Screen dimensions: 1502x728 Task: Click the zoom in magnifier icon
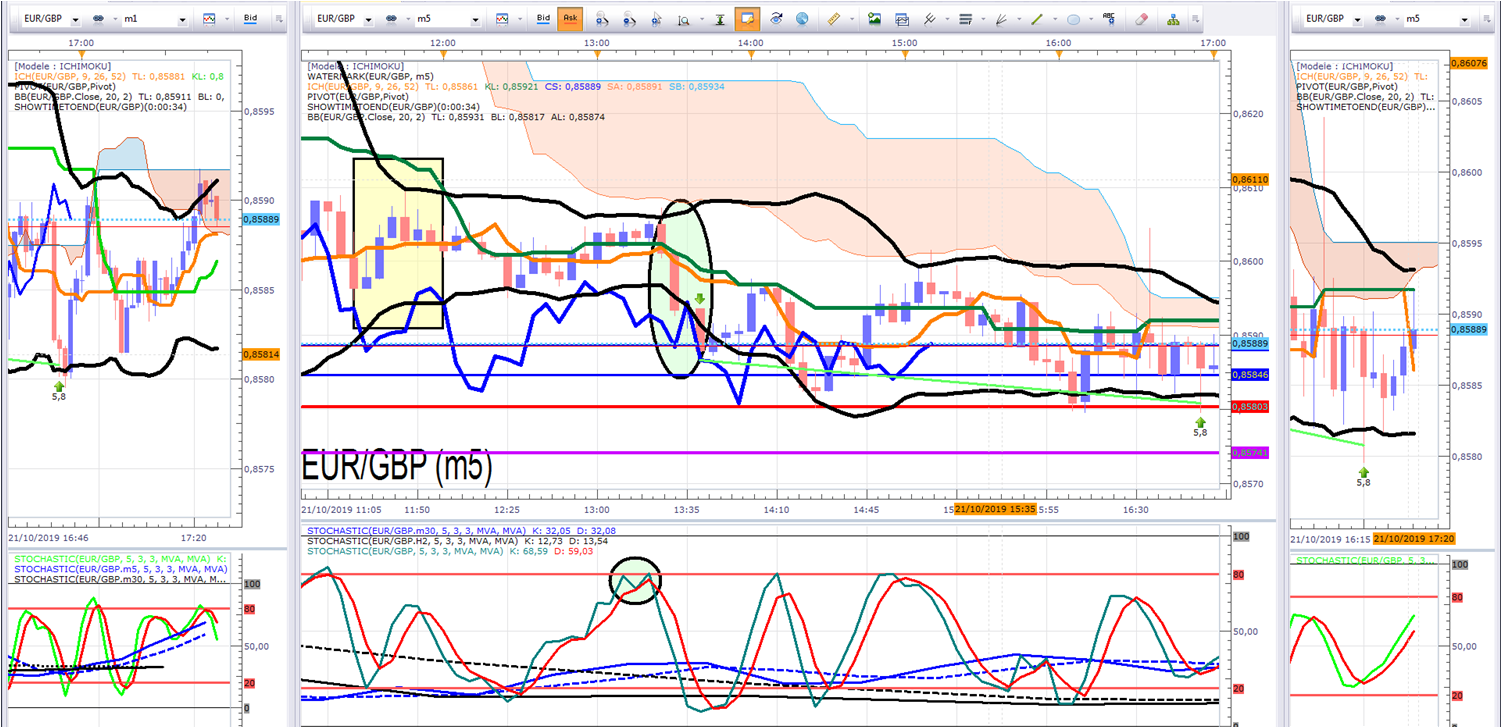[x=602, y=19]
